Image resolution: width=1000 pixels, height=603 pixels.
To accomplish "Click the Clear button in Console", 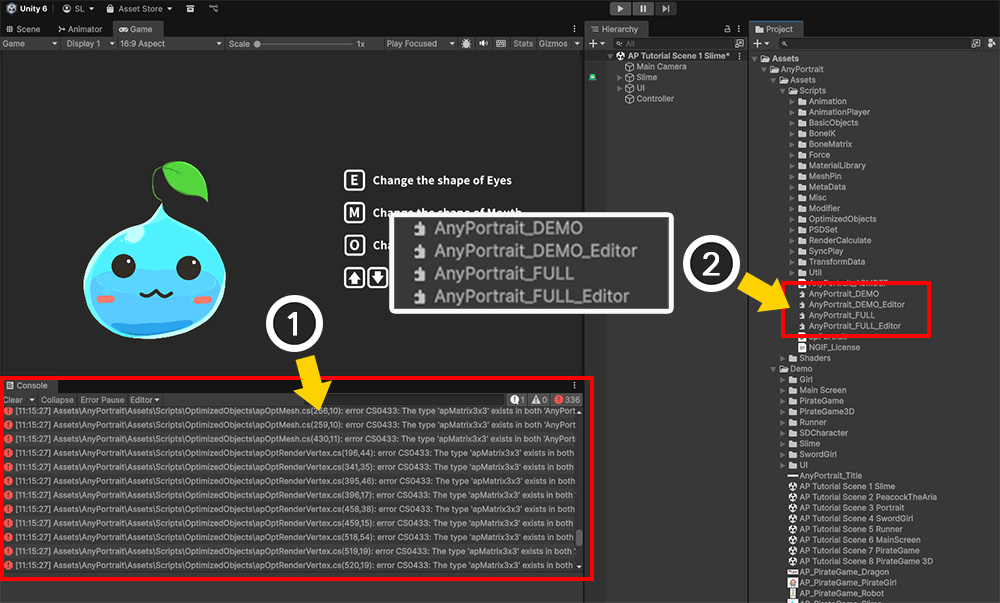I will 13,400.
